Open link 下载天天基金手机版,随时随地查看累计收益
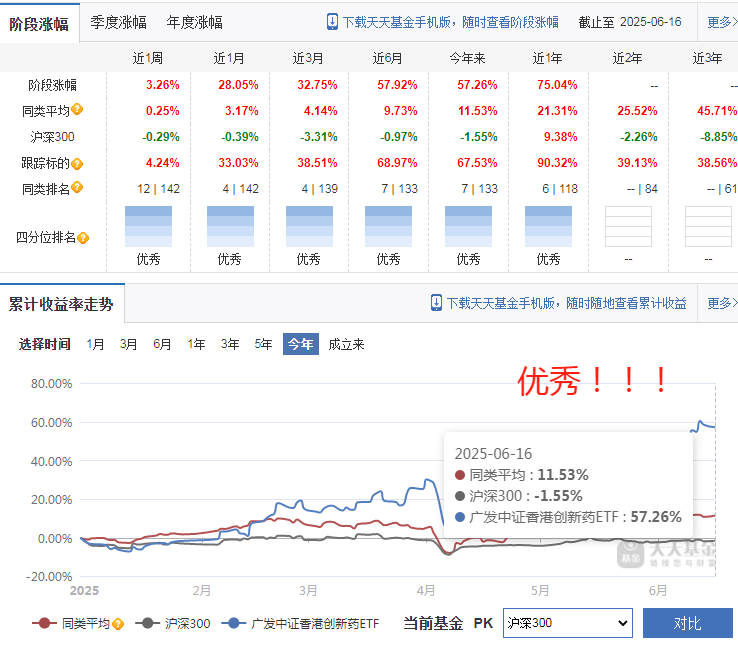Image resolution: width=738 pixels, height=645 pixels. tap(566, 303)
